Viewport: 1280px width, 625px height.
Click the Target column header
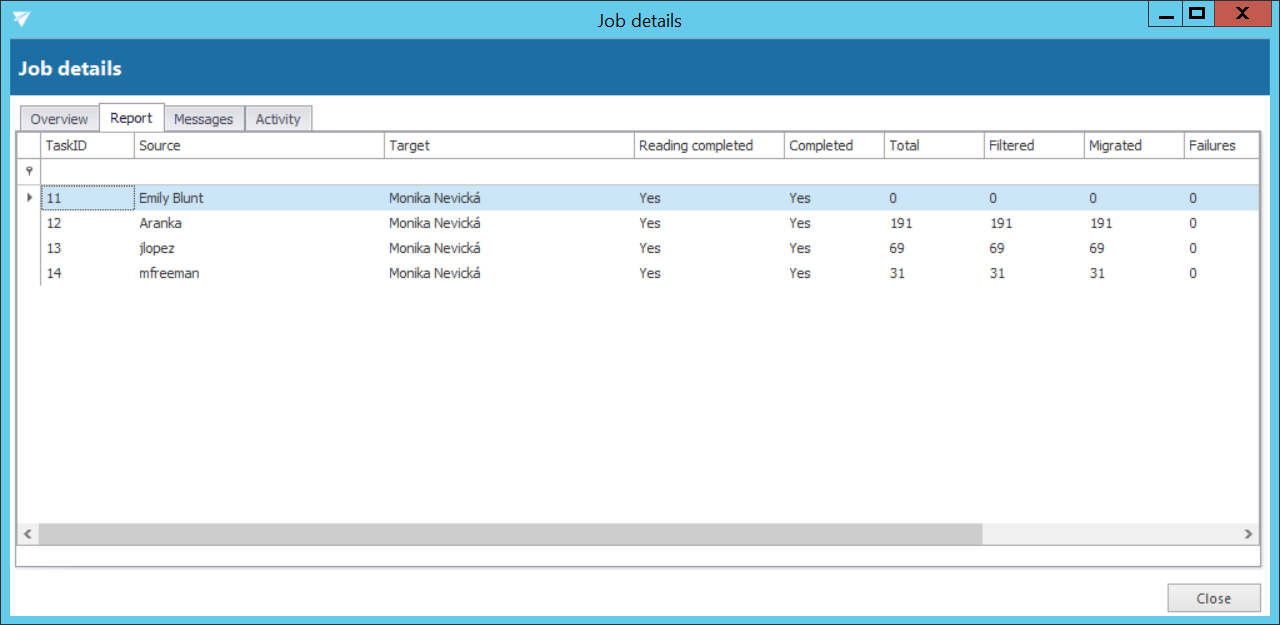[x=509, y=146]
